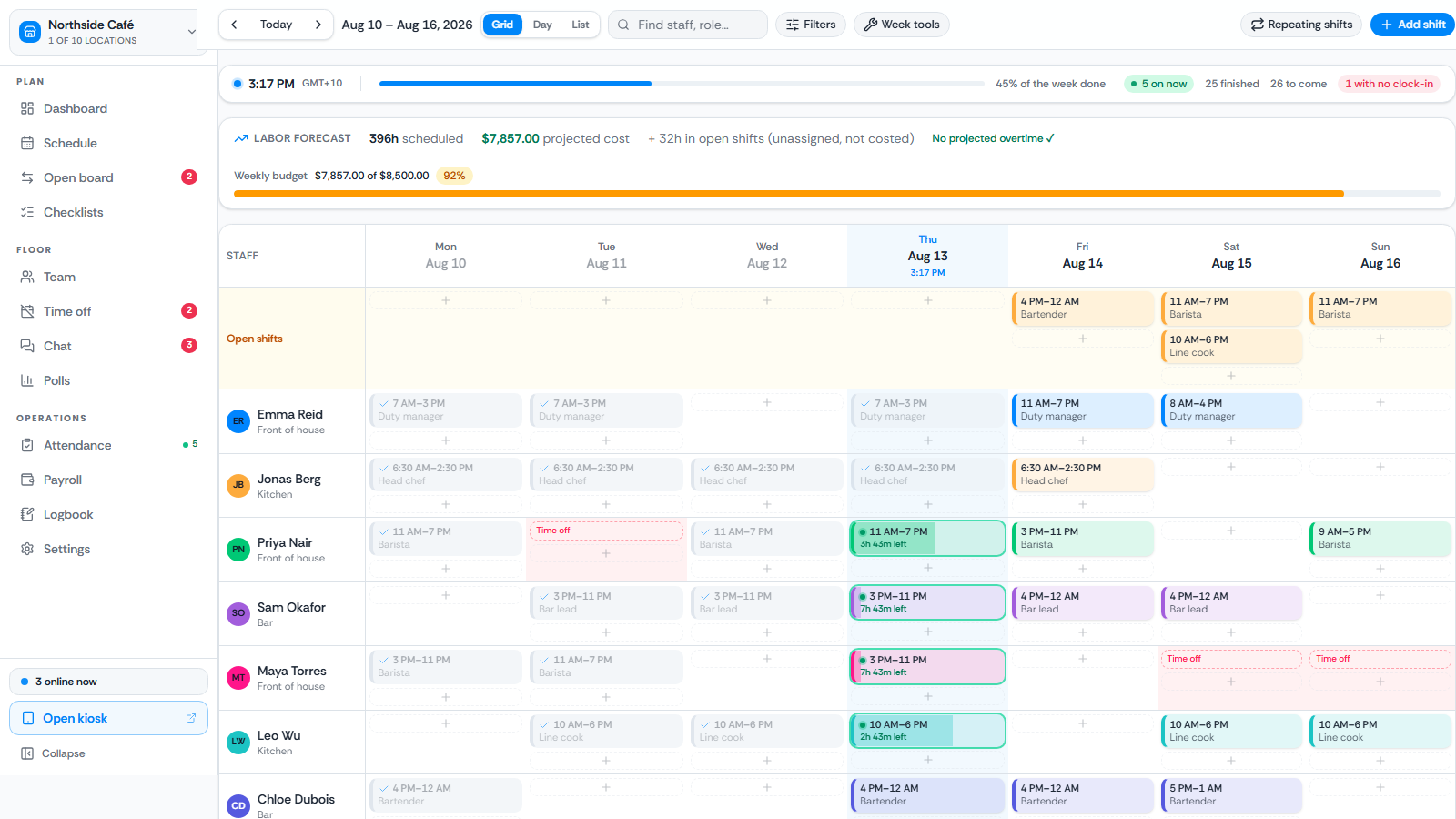
Task: Click the Collapse sidebar icon
Action: [x=27, y=753]
